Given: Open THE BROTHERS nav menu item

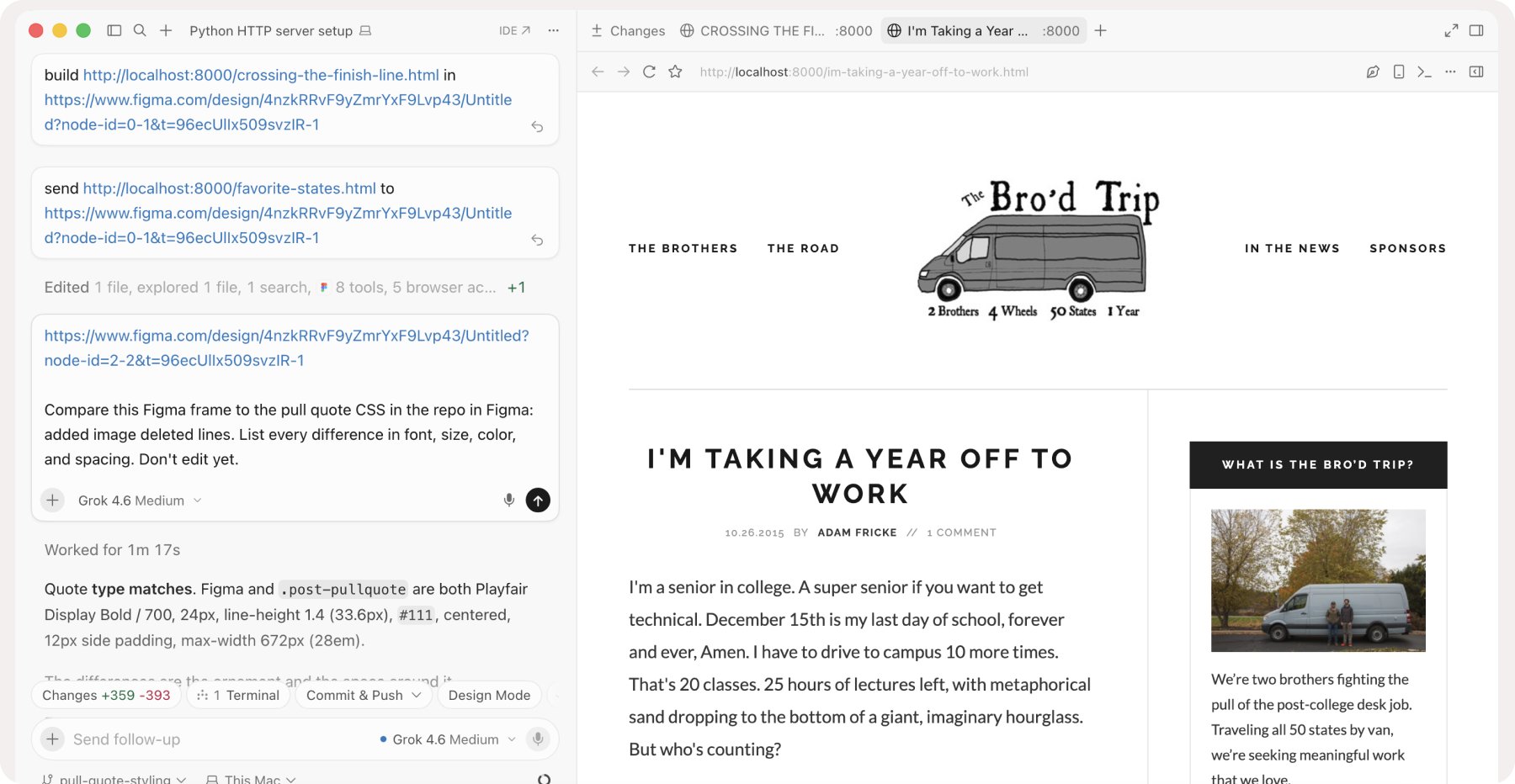Looking at the screenshot, I should tap(683, 248).
